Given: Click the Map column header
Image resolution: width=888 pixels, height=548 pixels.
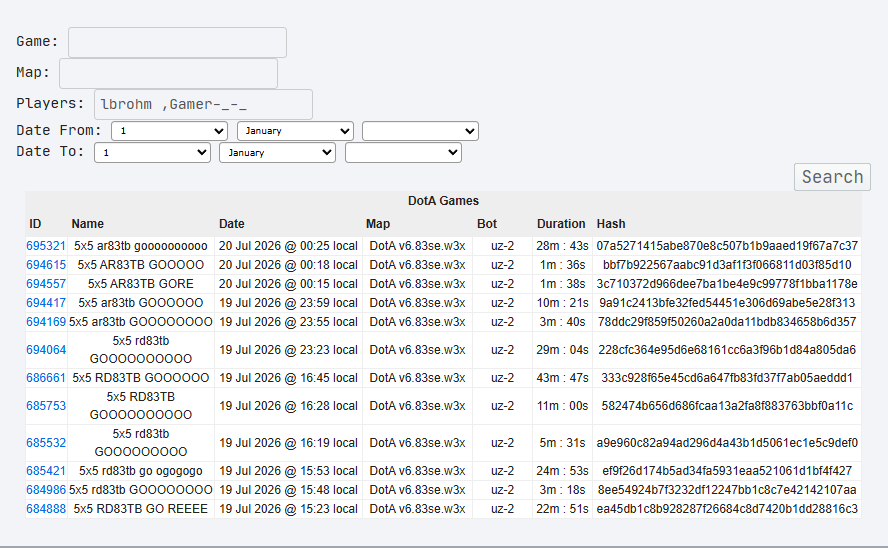Looking at the screenshot, I should (378, 224).
